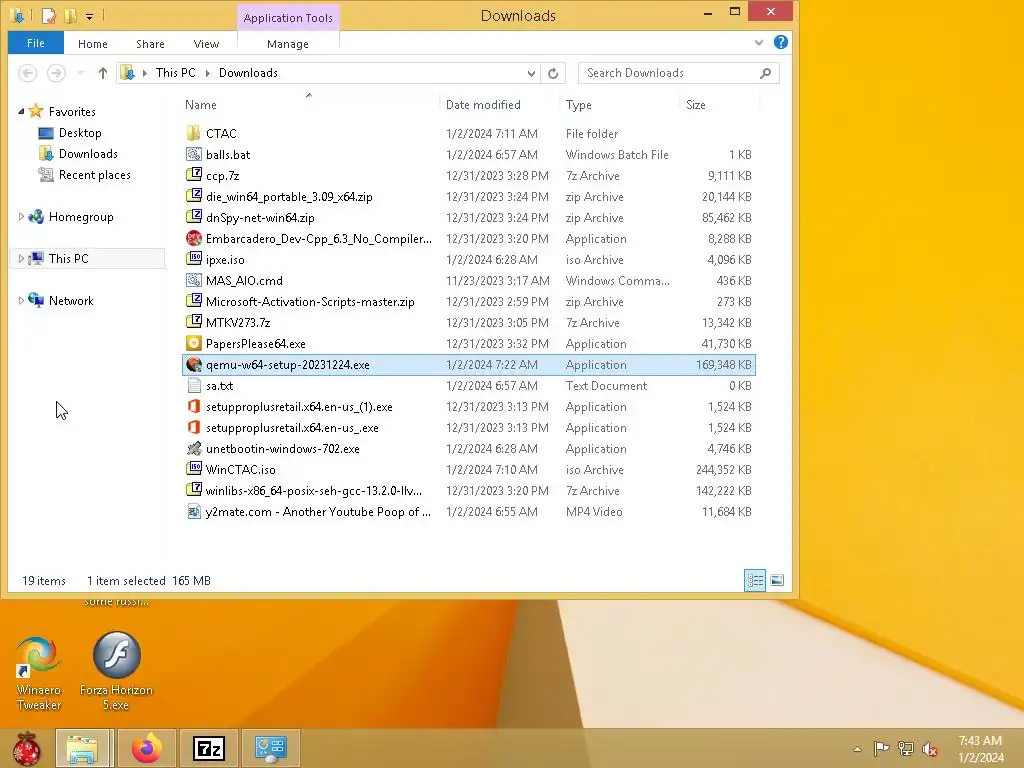Open File Explorer taskbar button
This screenshot has width=1024, height=768.
pos(82,748)
